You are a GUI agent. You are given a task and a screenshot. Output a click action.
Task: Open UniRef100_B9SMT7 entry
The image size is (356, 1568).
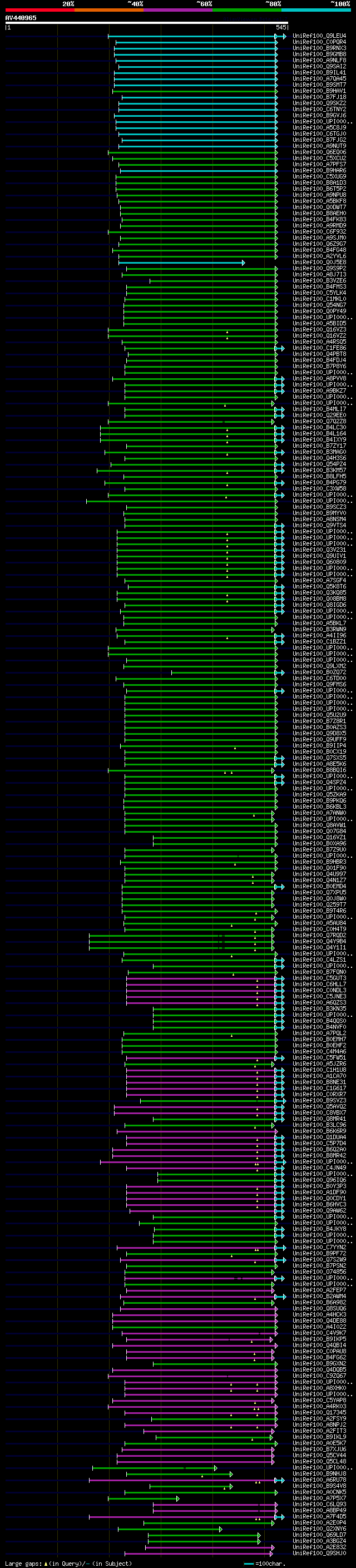319,85
